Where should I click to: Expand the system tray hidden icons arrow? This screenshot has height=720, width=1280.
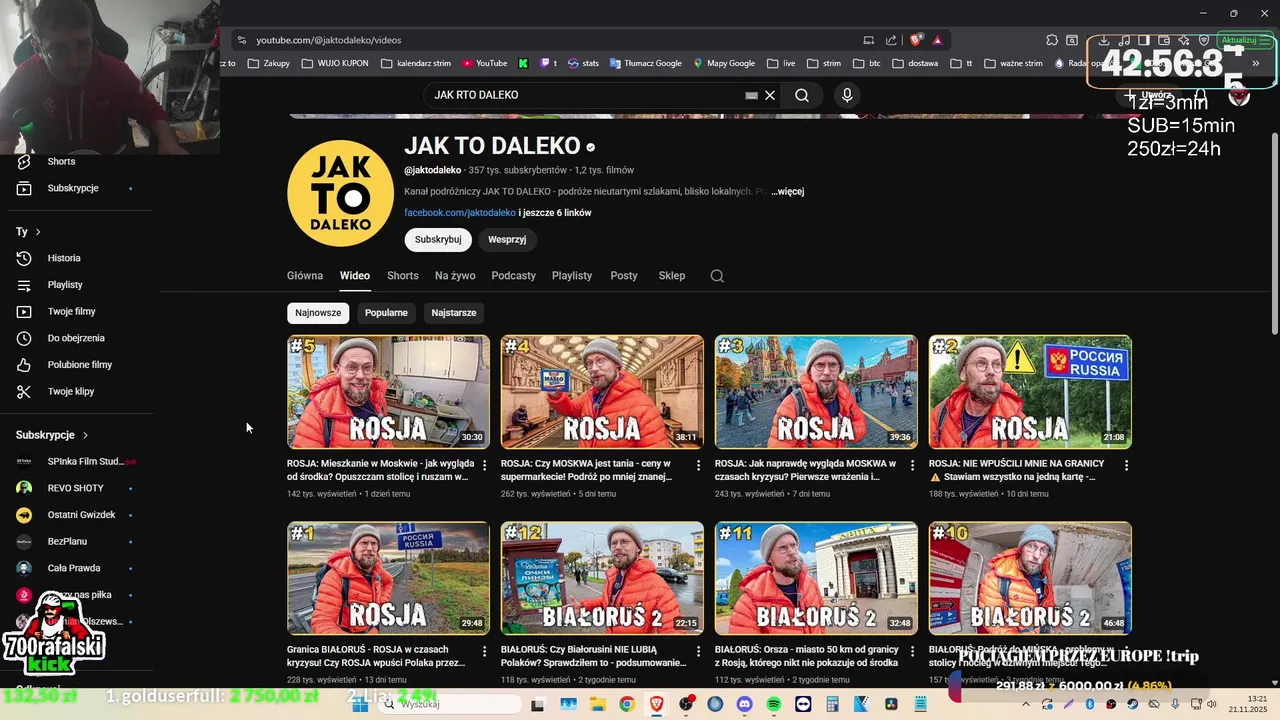[1025, 704]
